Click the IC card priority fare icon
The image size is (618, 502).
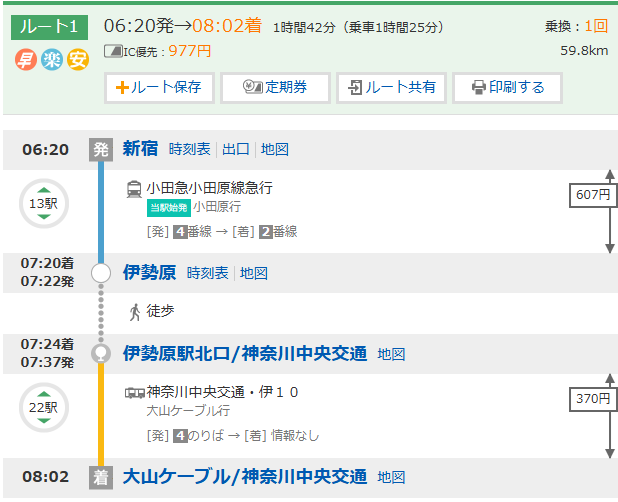112,50
